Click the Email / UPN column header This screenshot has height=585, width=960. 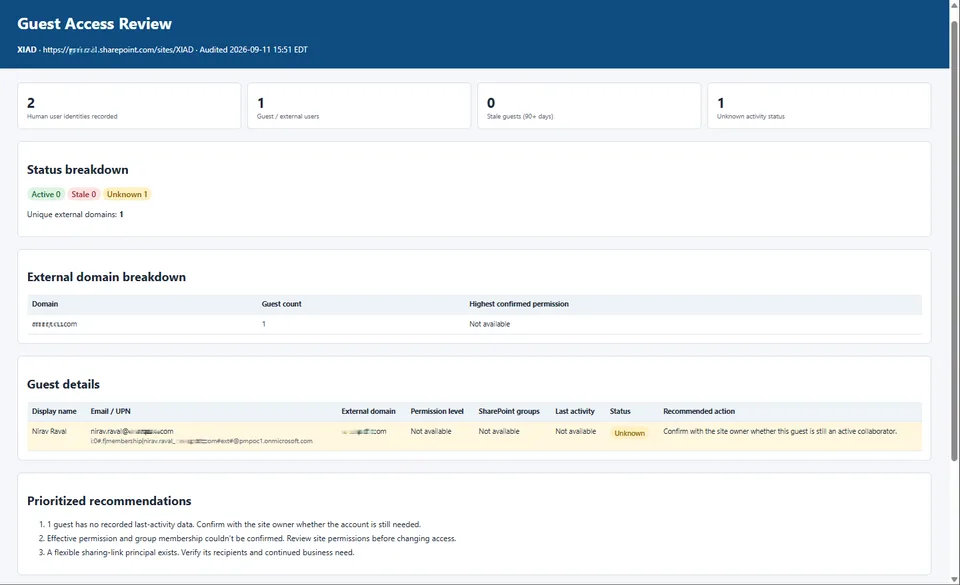[111, 411]
